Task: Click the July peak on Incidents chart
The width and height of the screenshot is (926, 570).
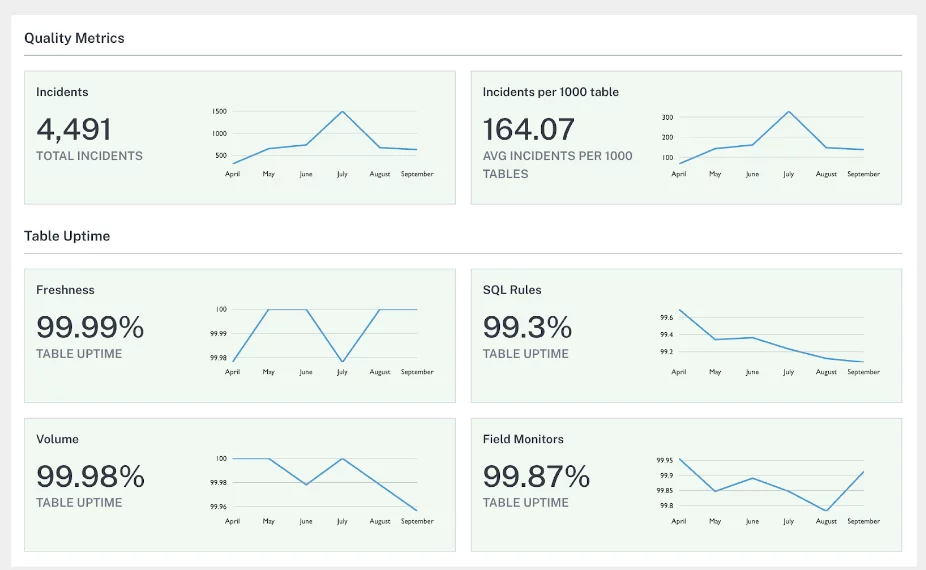Action: point(343,111)
